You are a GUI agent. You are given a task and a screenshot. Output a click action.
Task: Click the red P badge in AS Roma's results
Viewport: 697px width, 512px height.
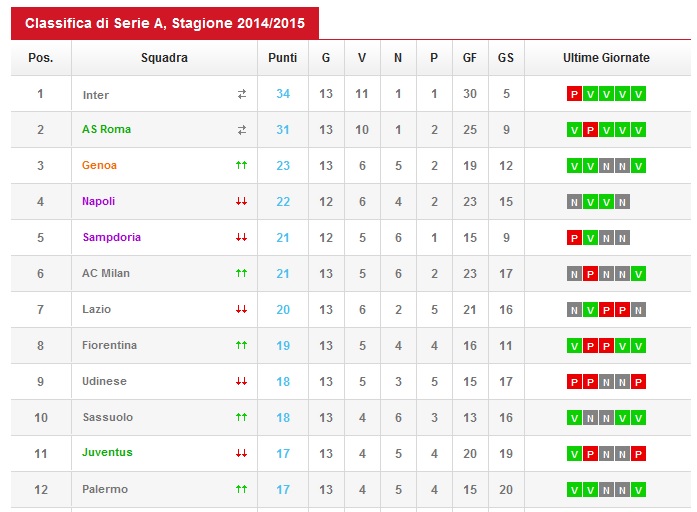(x=590, y=130)
